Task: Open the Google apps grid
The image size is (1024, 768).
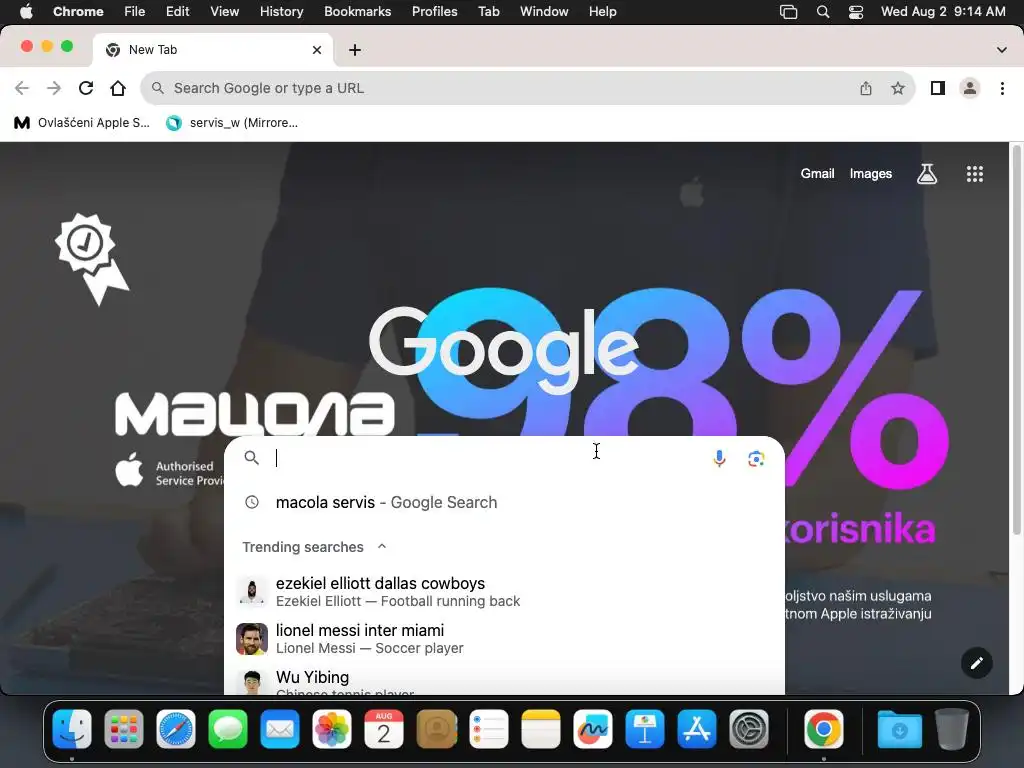Action: [974, 174]
